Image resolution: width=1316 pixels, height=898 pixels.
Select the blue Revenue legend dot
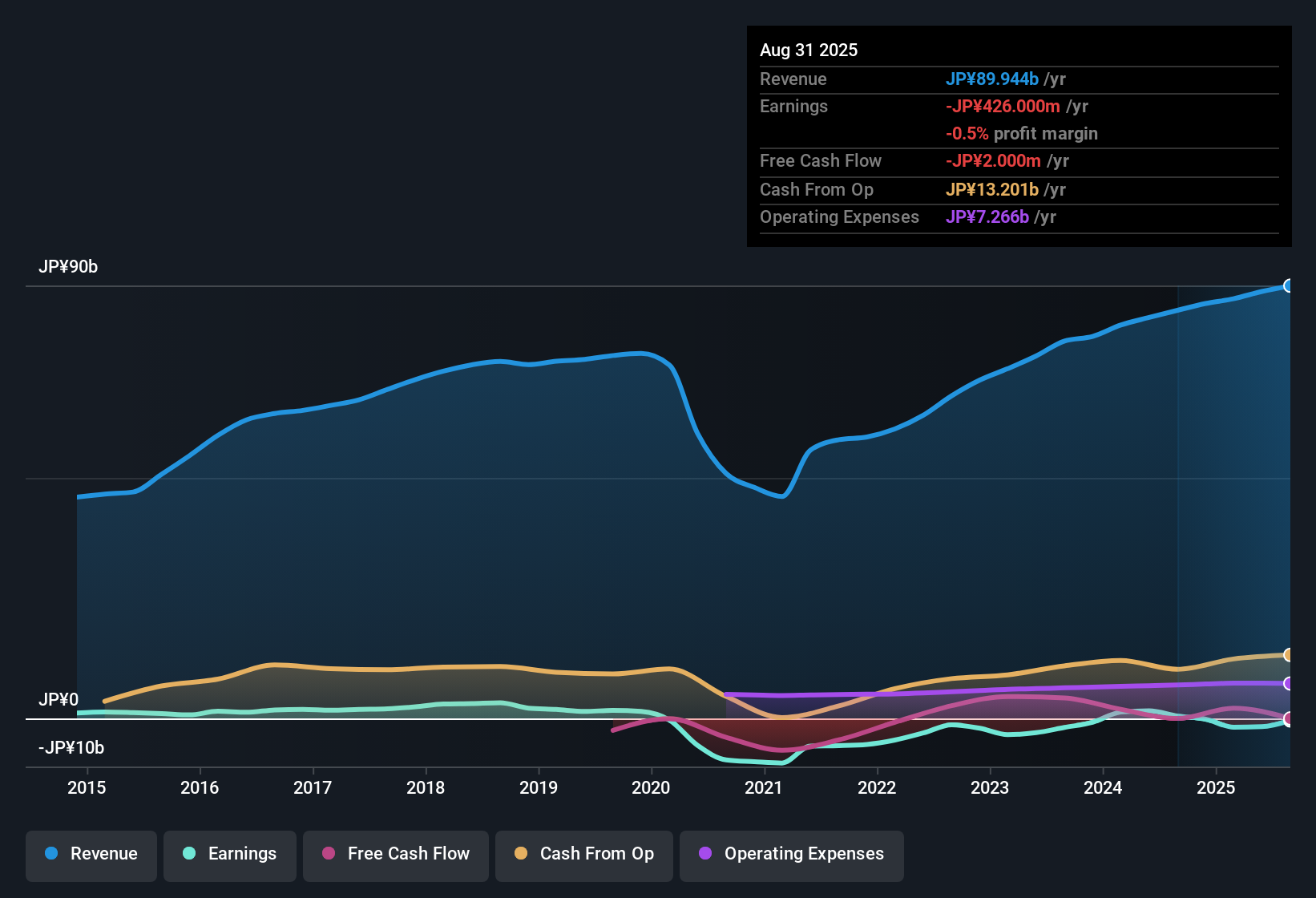pos(50,854)
